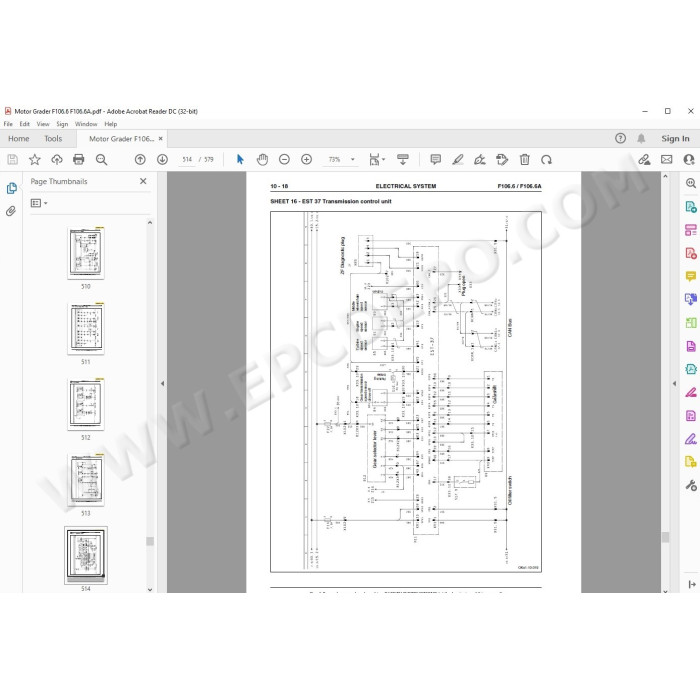Collapse the left navigation pane arrow
This screenshot has height=700, width=700.
click(162, 383)
